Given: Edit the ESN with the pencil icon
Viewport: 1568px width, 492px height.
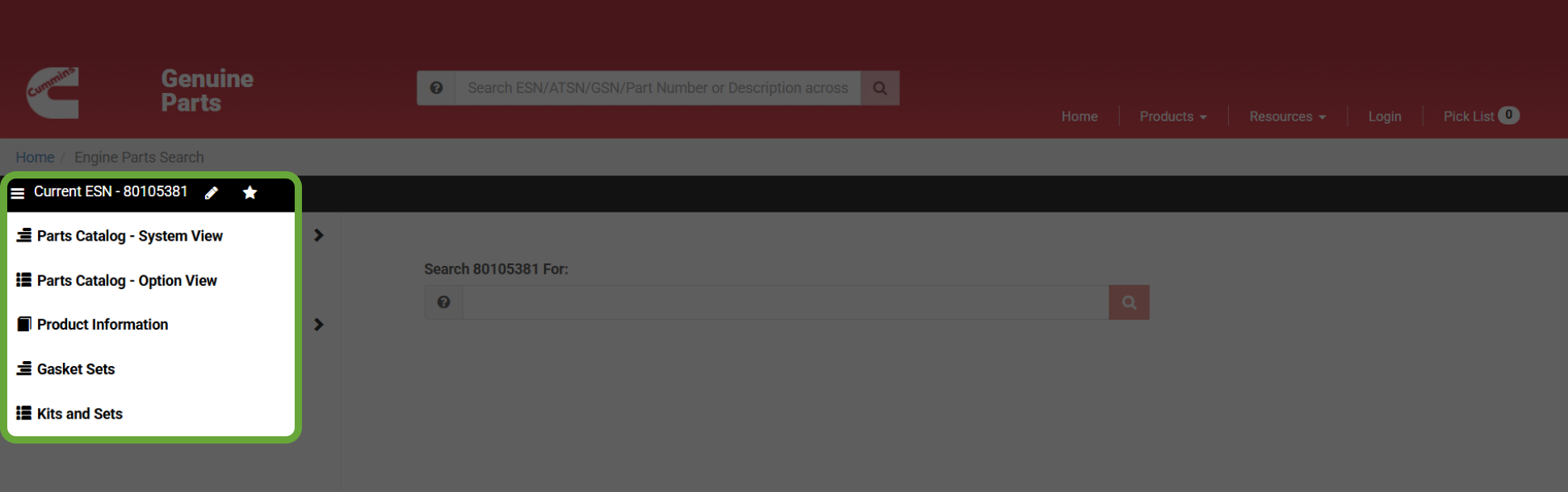Looking at the screenshot, I should pyautogui.click(x=212, y=192).
